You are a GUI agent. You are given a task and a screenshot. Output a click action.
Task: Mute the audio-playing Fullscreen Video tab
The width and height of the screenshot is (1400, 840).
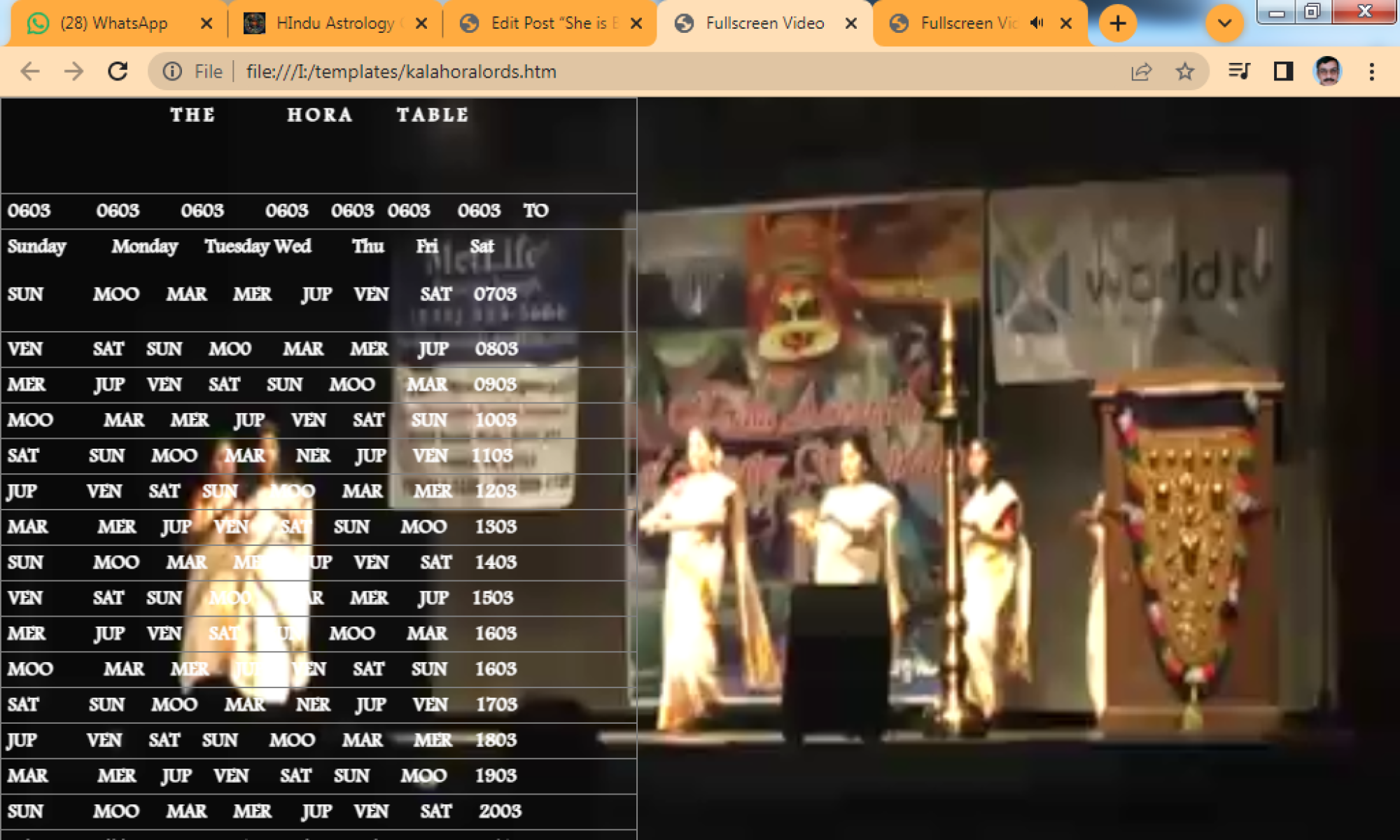pyautogui.click(x=1037, y=23)
